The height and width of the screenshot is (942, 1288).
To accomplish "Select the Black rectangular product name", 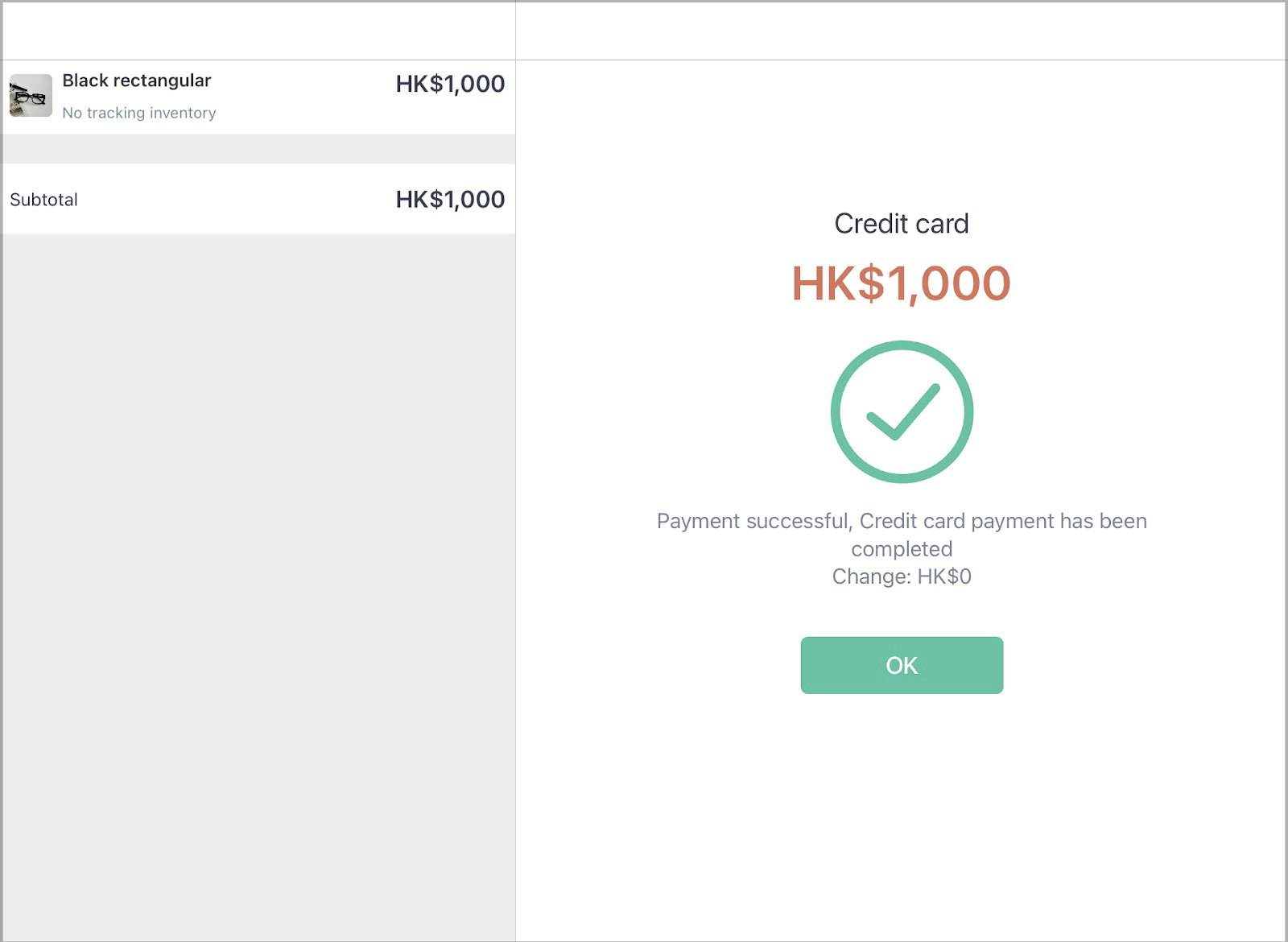I will coord(137,81).
